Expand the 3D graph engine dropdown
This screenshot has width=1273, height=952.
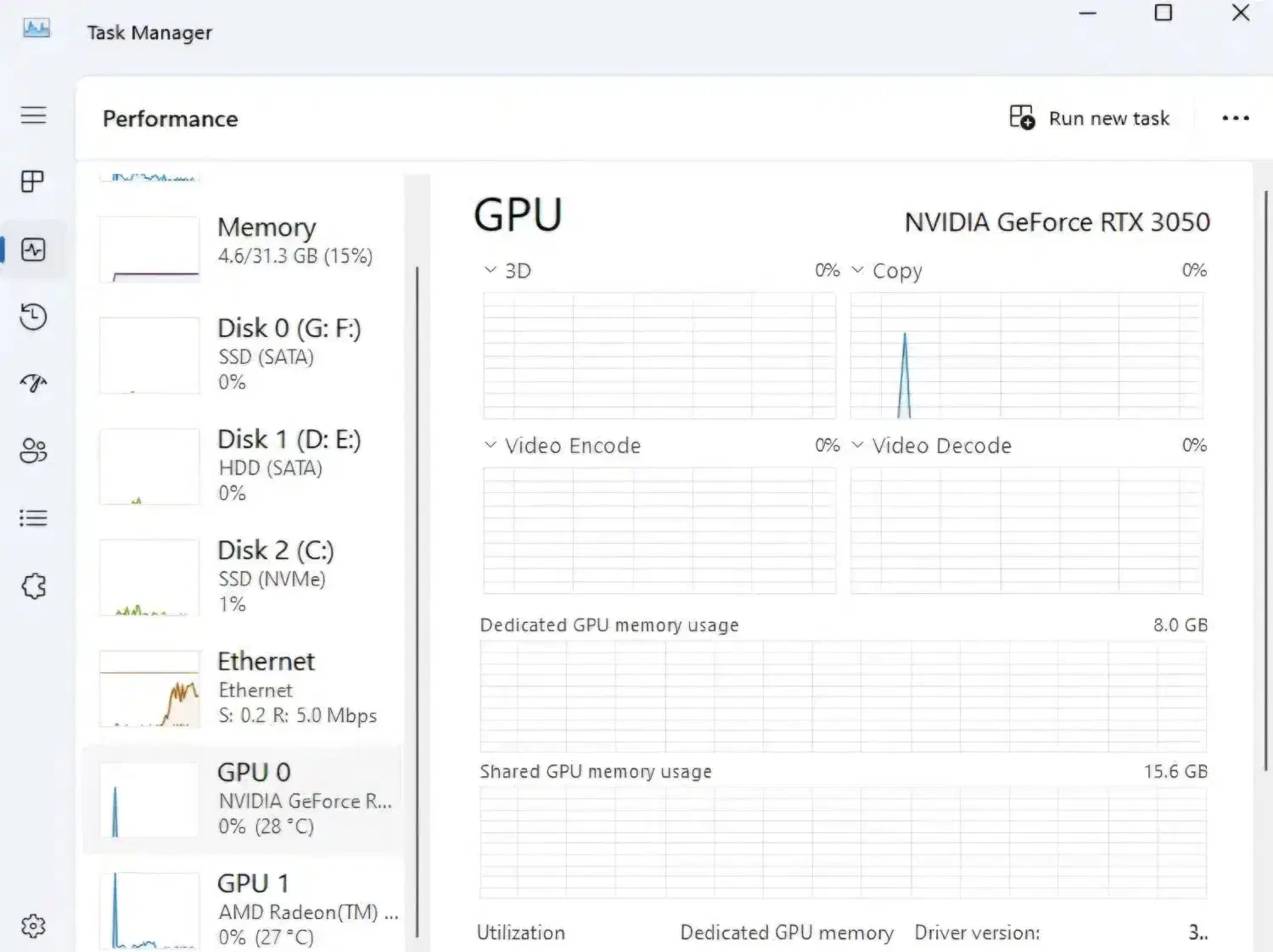pyautogui.click(x=491, y=271)
